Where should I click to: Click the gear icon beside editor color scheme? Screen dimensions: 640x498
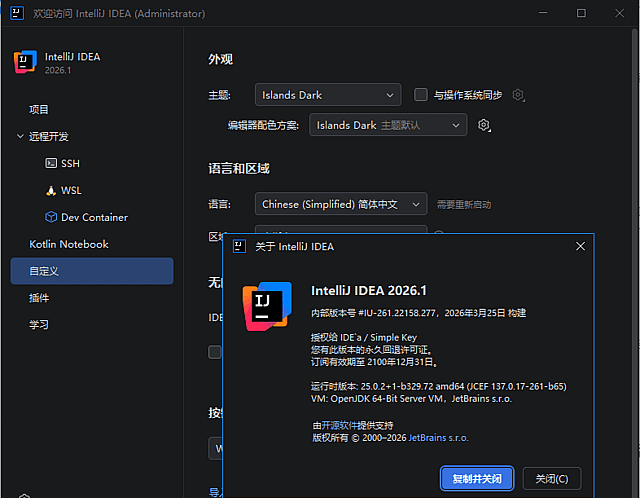[x=484, y=125]
